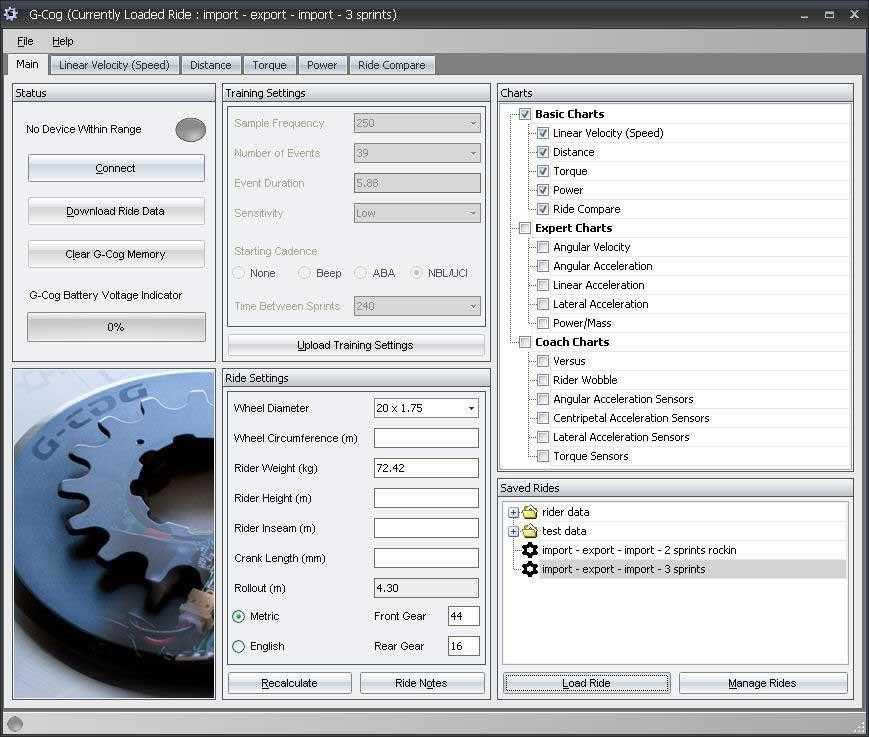Select the English units radio button

coord(239,646)
